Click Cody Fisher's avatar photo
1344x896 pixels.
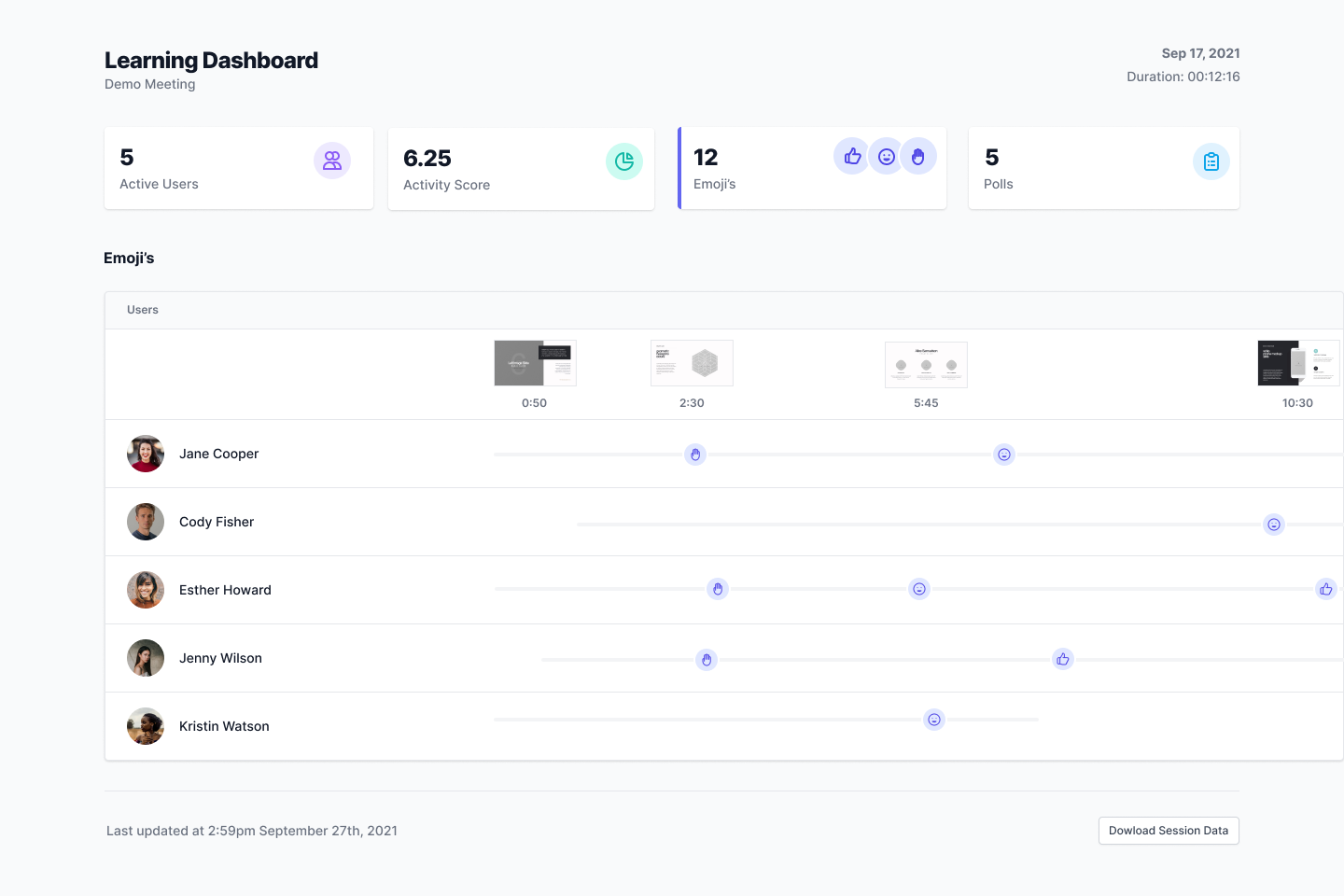[x=146, y=522]
